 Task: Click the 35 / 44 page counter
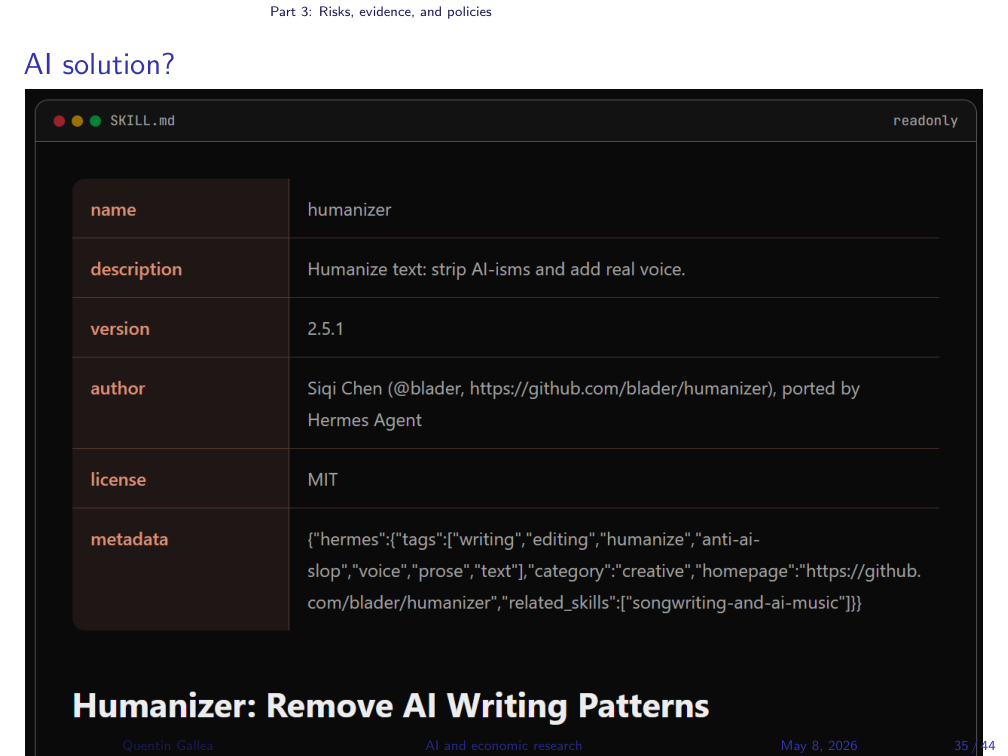point(975,745)
